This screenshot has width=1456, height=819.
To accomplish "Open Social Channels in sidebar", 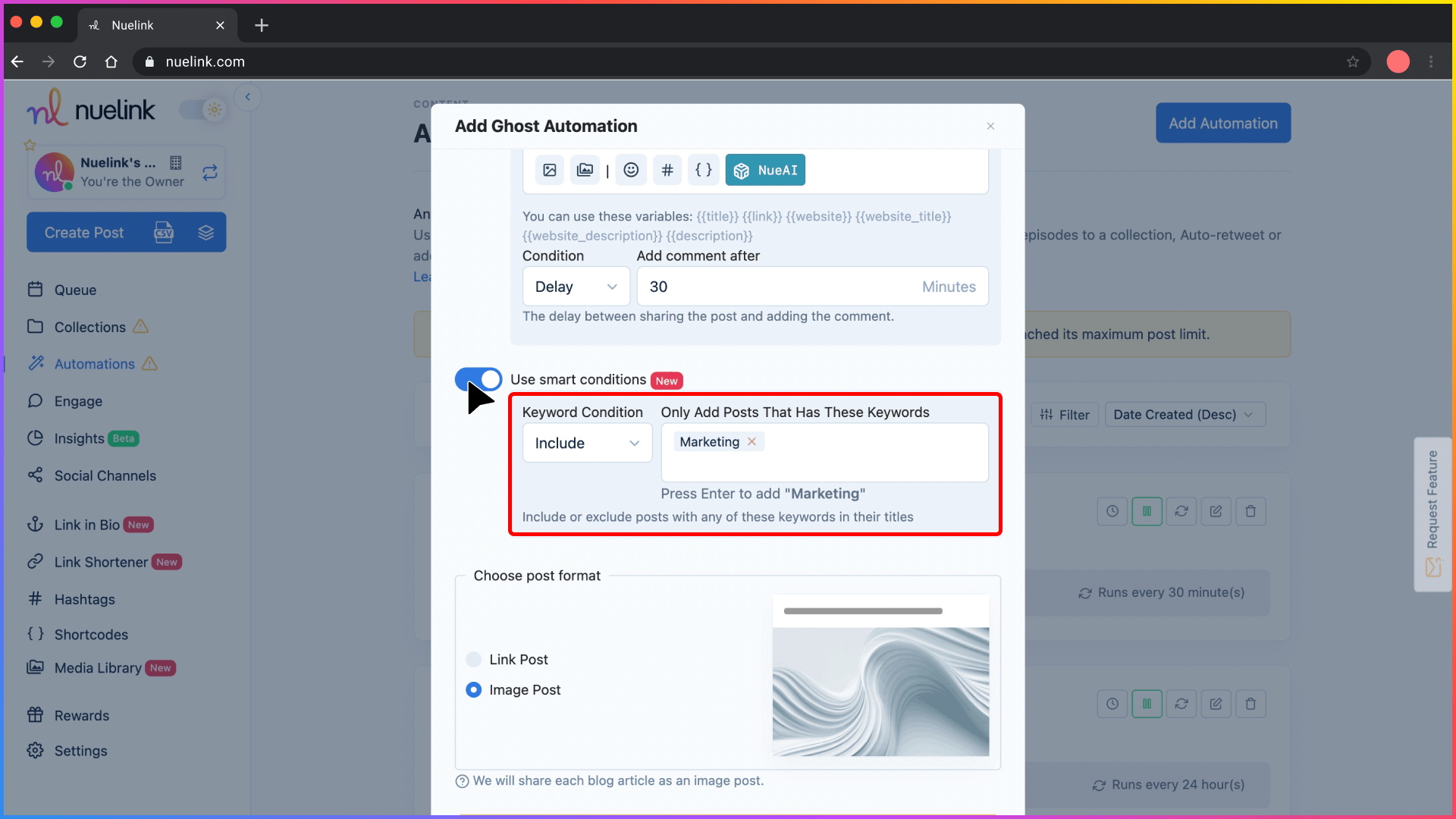I will (x=105, y=475).
